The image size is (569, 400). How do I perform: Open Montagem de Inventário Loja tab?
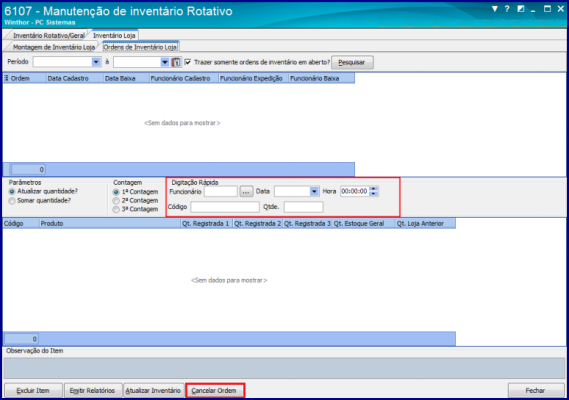(x=54, y=47)
